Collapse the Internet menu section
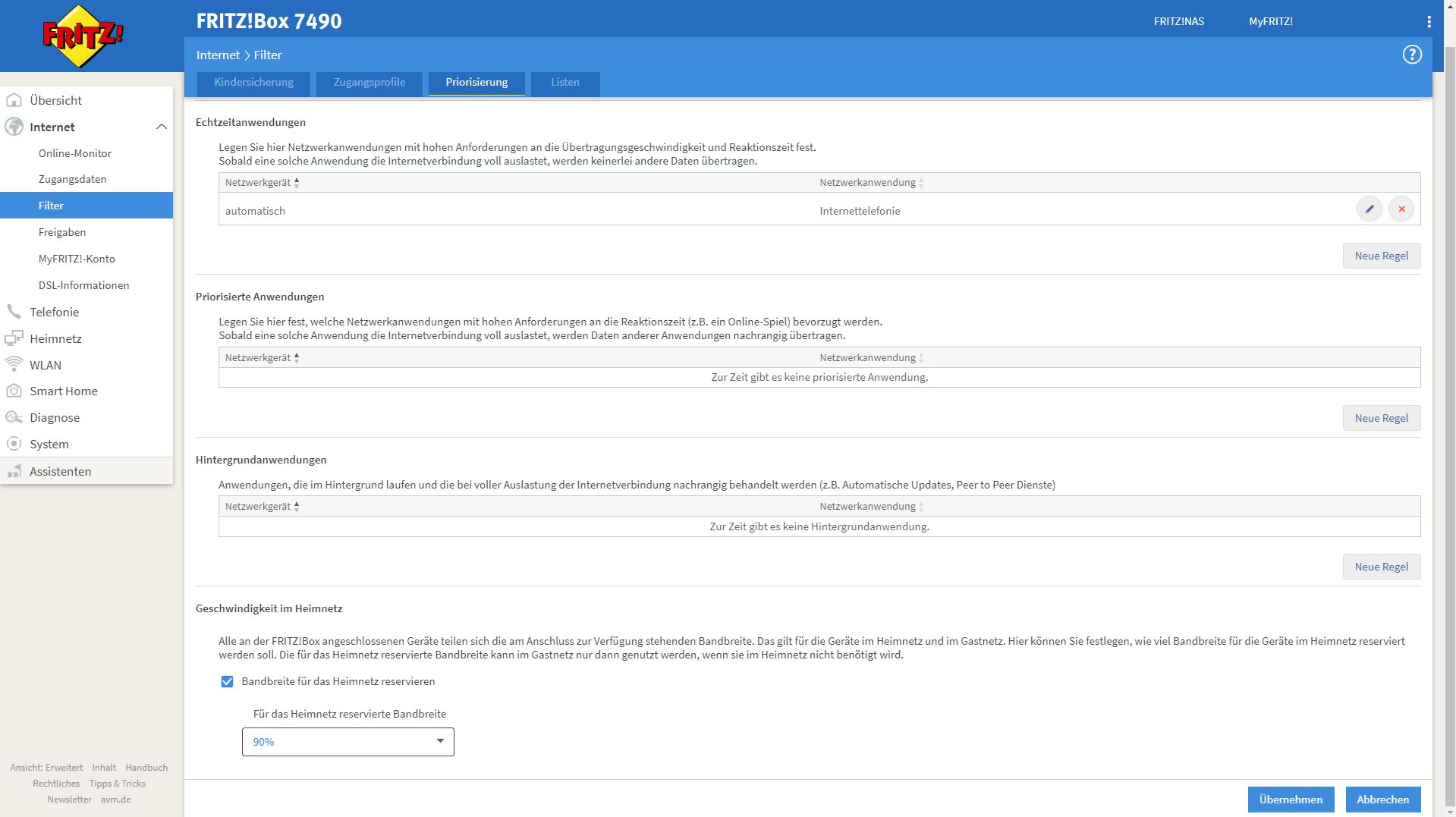This screenshot has width=1456, height=817. point(161,127)
